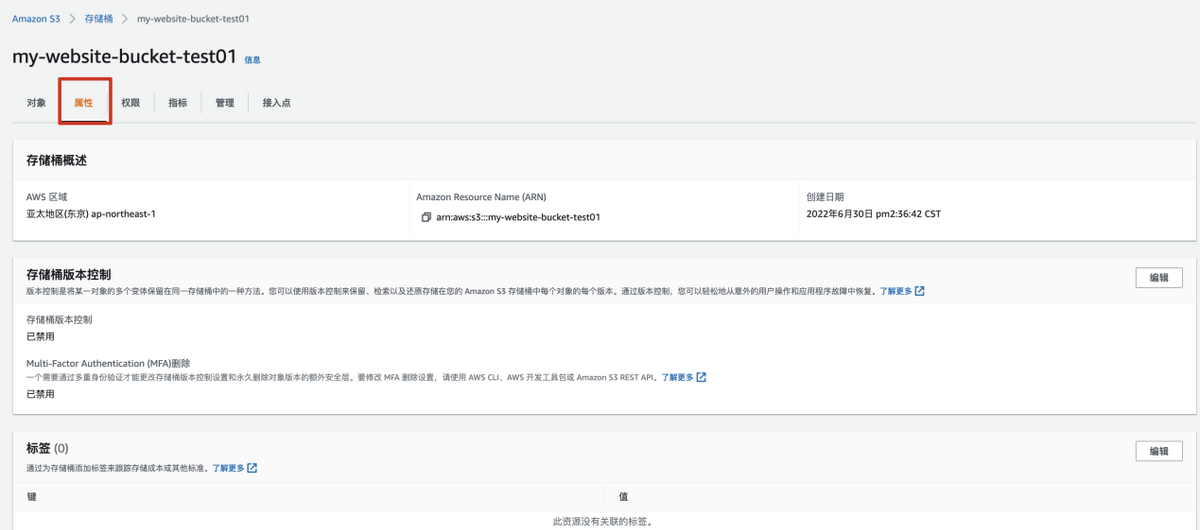
Task: Open the 权限 tab
Action: [x=131, y=103]
